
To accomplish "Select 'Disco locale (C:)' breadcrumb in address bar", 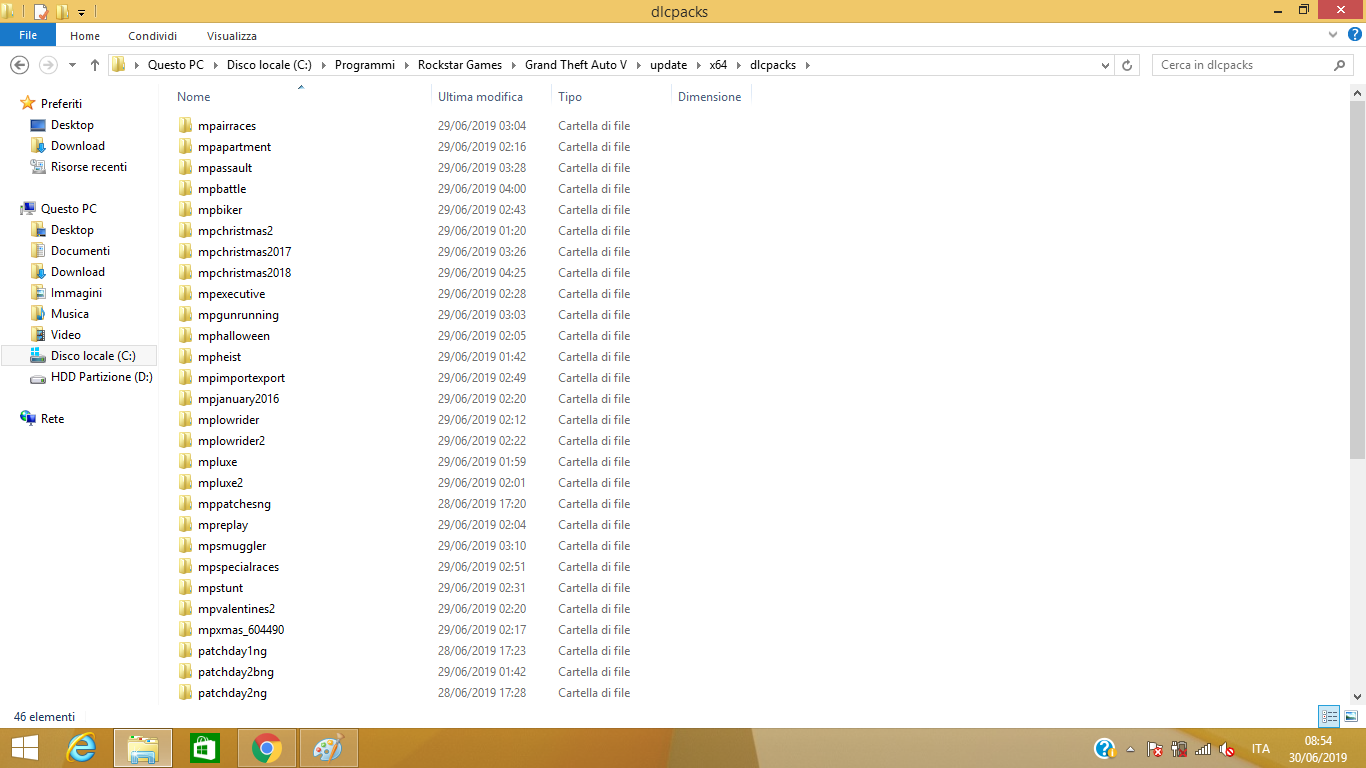I will pos(269,65).
